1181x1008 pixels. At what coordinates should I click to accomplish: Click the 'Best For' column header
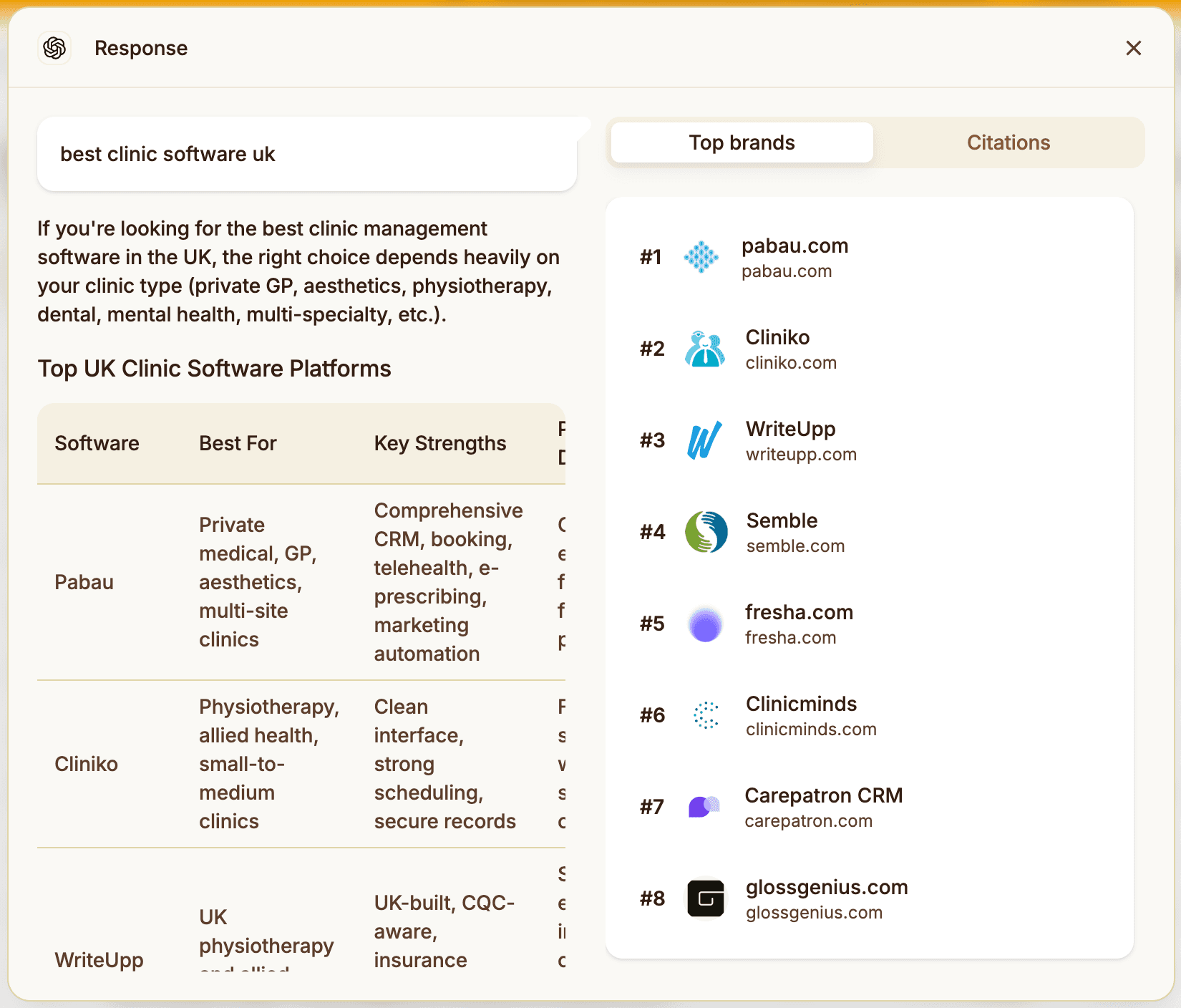click(238, 443)
